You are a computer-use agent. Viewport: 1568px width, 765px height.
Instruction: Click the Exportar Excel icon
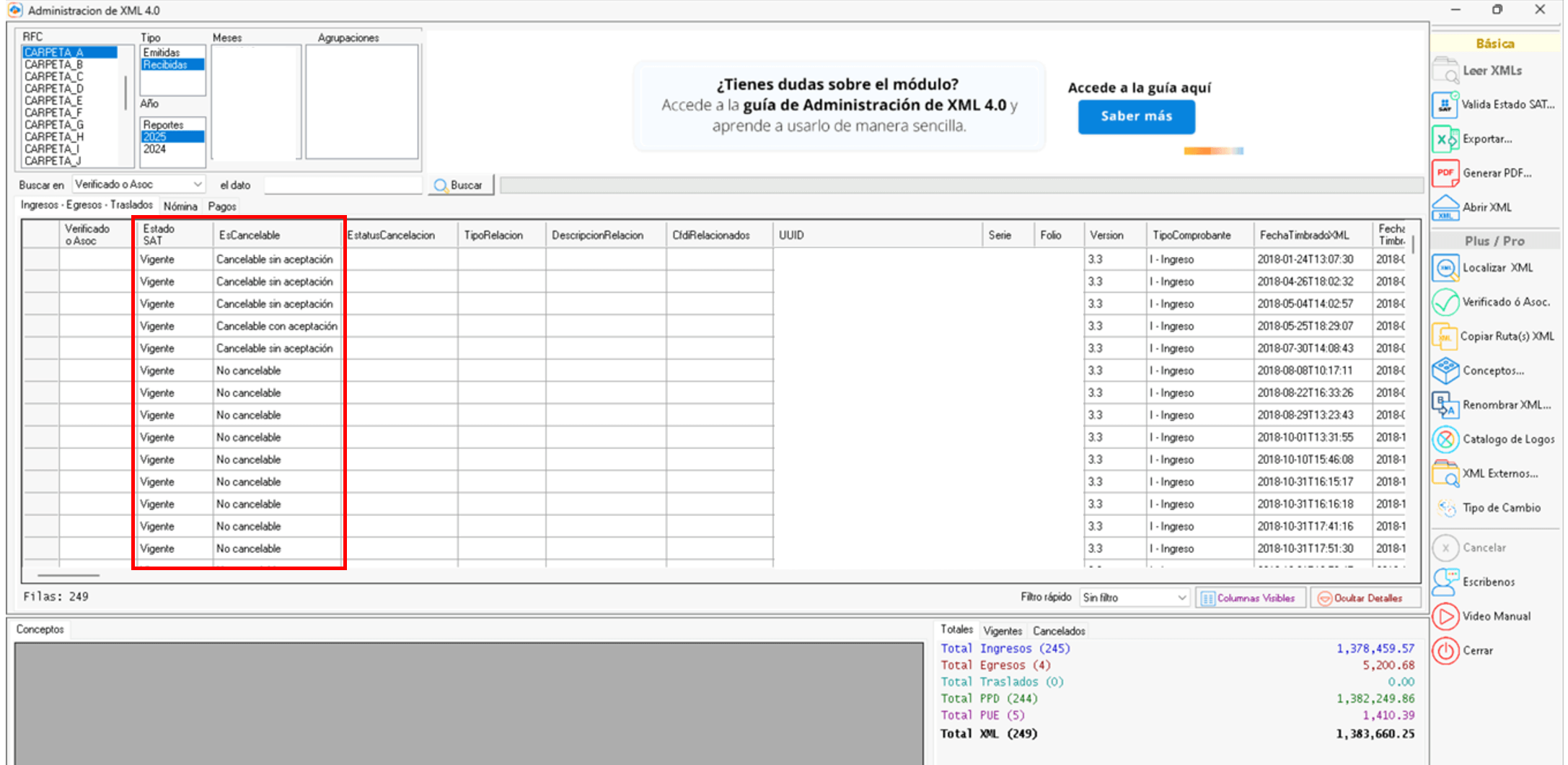coord(1445,139)
